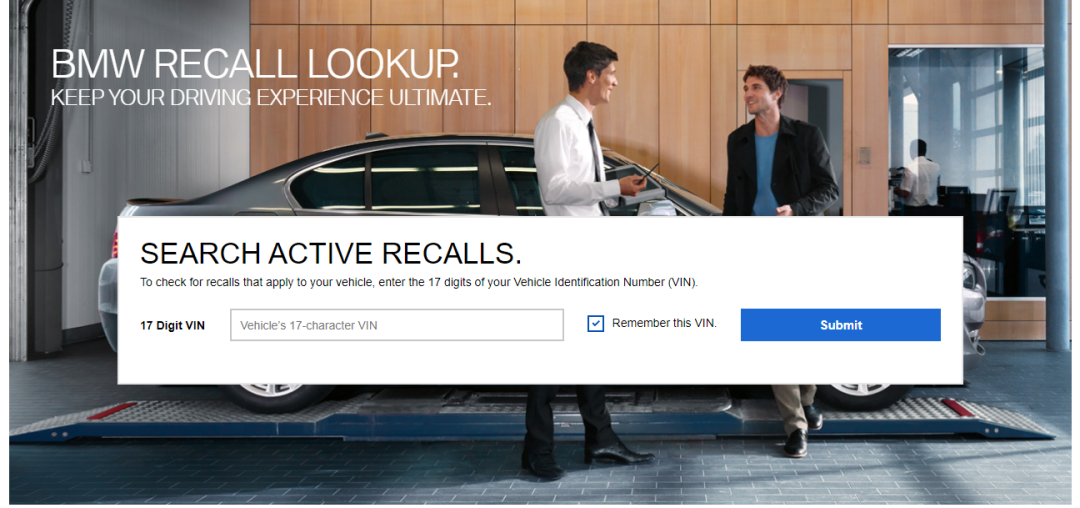Click the red reflector on left ramp

[x=112, y=410]
